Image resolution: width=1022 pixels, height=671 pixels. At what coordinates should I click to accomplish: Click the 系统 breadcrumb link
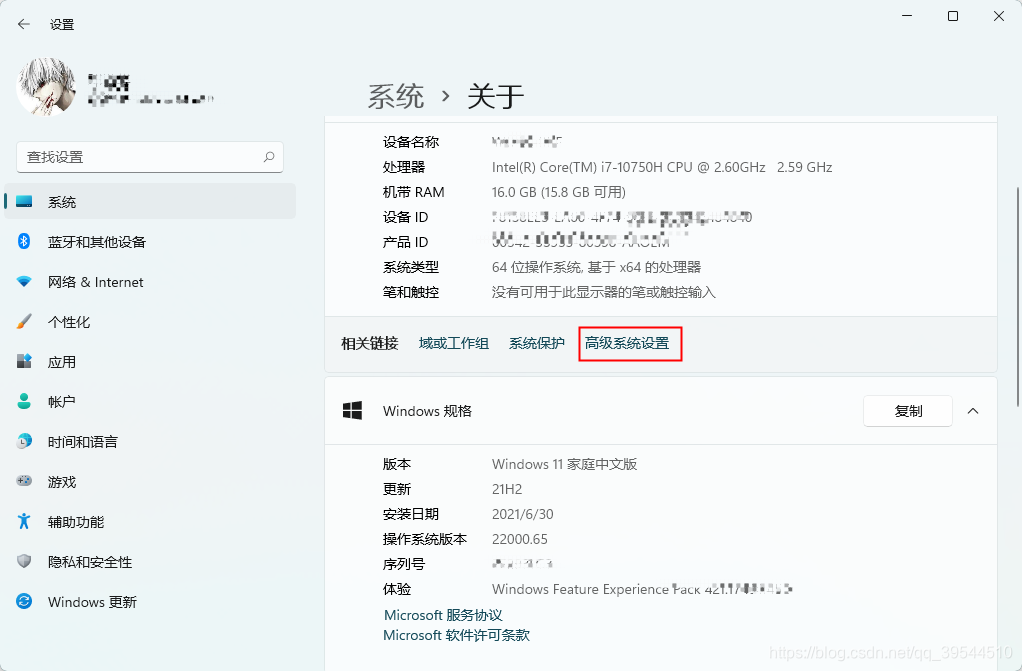pyautogui.click(x=396, y=97)
